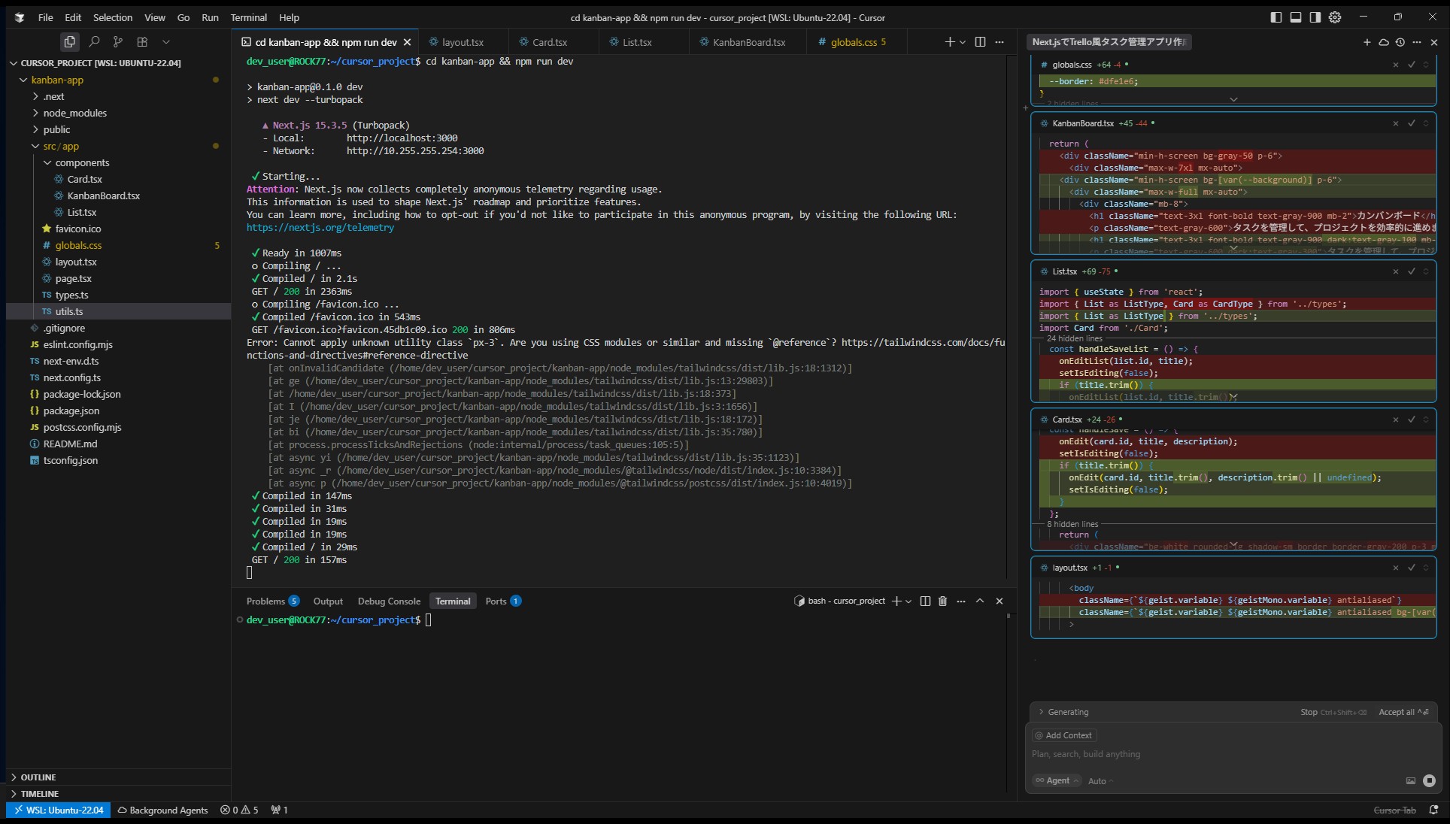Kill terminal with the trash icon

(942, 601)
